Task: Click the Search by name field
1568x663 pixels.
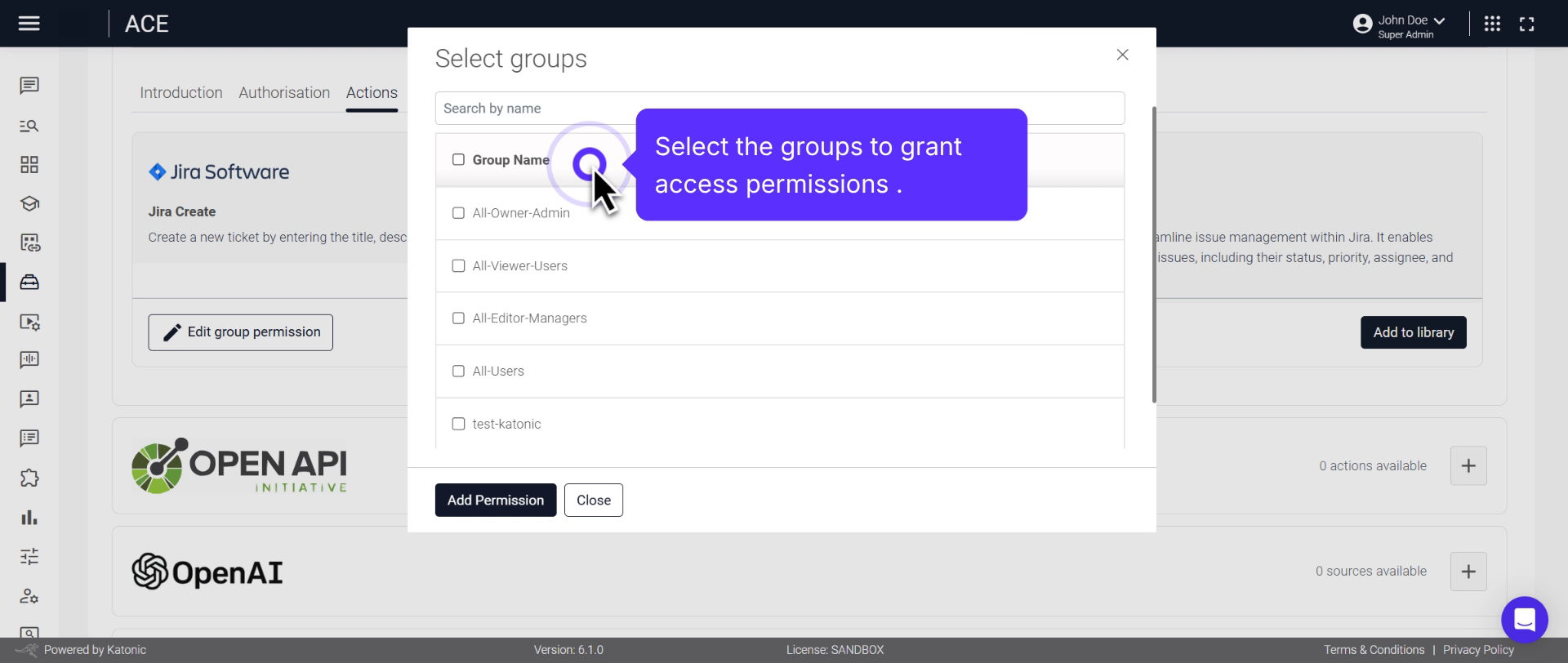Action: point(779,109)
